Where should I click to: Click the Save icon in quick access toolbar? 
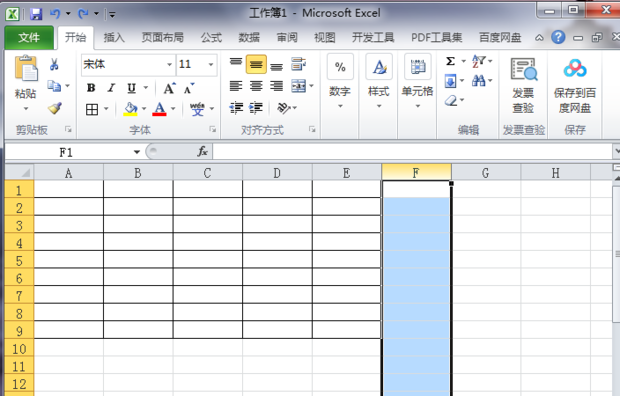point(36,14)
